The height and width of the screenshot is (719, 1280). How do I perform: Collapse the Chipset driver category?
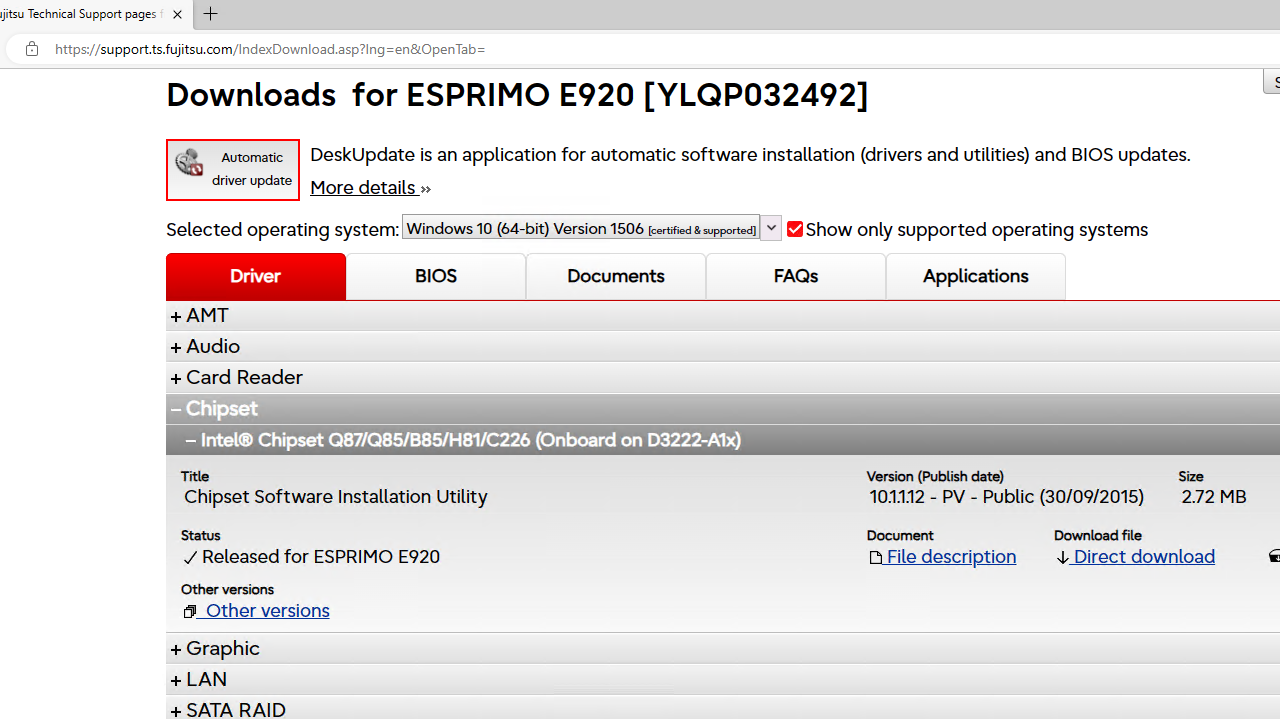[723, 408]
